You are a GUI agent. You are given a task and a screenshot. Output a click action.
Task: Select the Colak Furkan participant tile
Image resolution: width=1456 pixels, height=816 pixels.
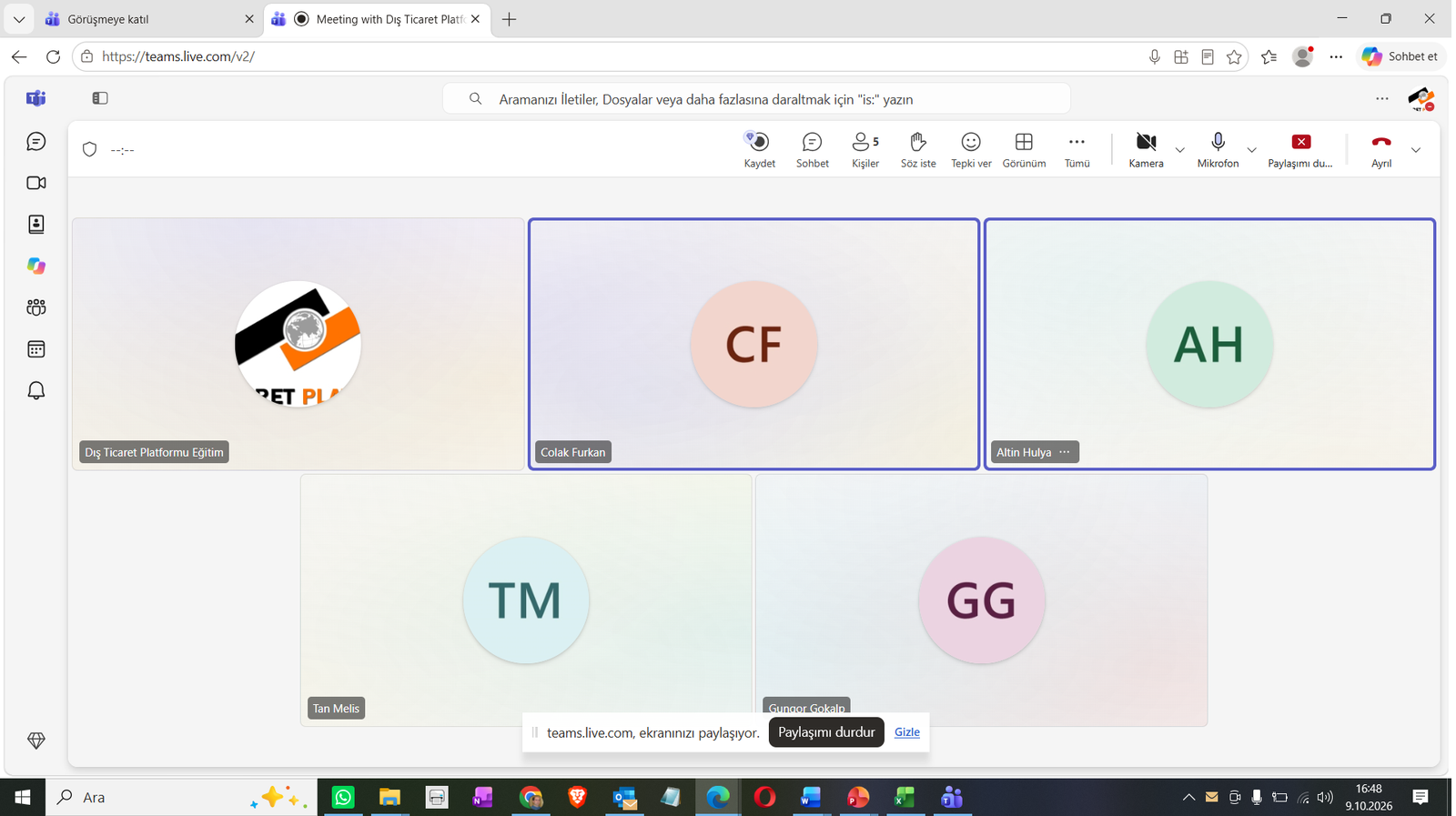click(x=753, y=344)
